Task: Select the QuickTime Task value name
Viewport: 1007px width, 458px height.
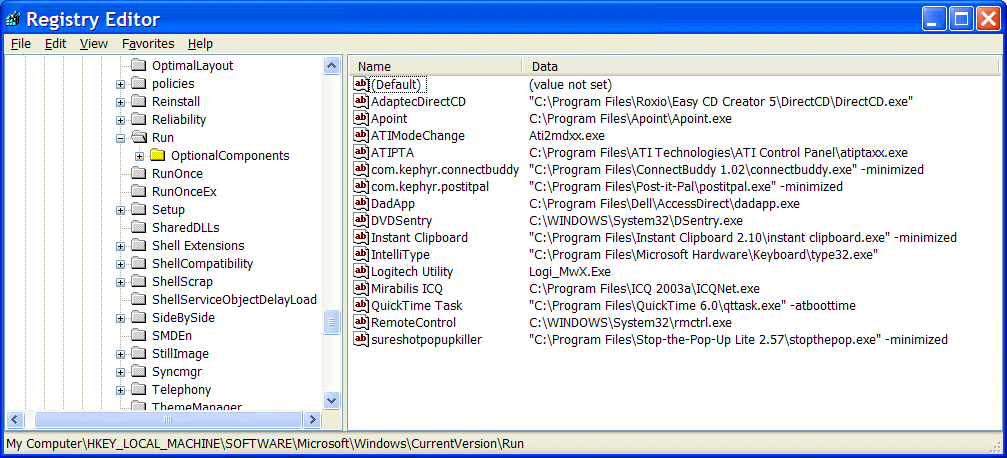Action: point(417,305)
